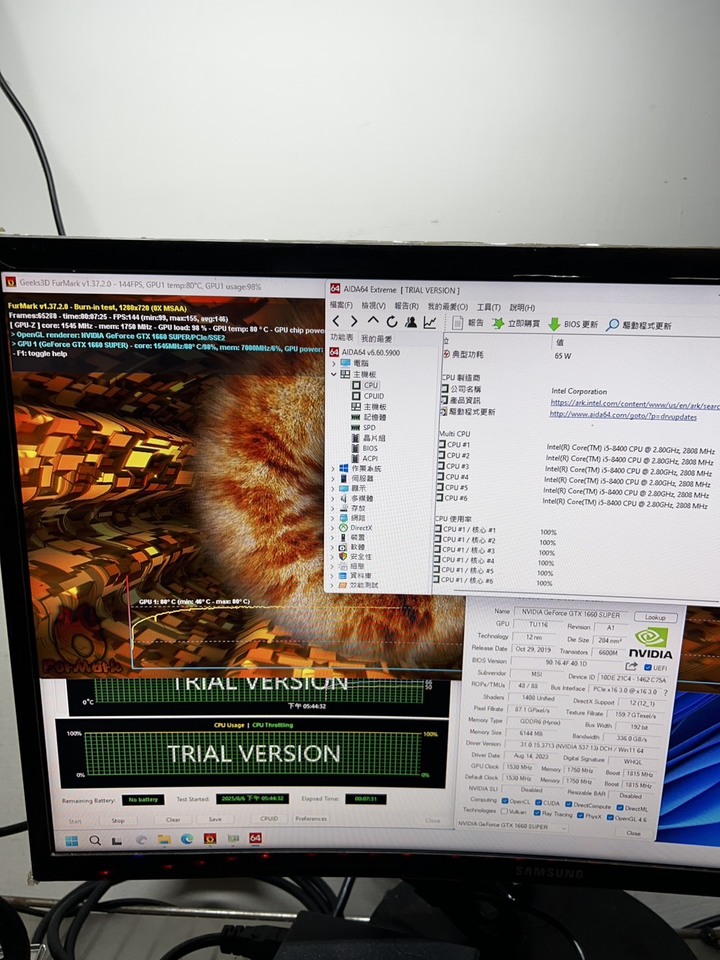
Task: Open the aida64.com driver updates link
Action: tap(623, 416)
